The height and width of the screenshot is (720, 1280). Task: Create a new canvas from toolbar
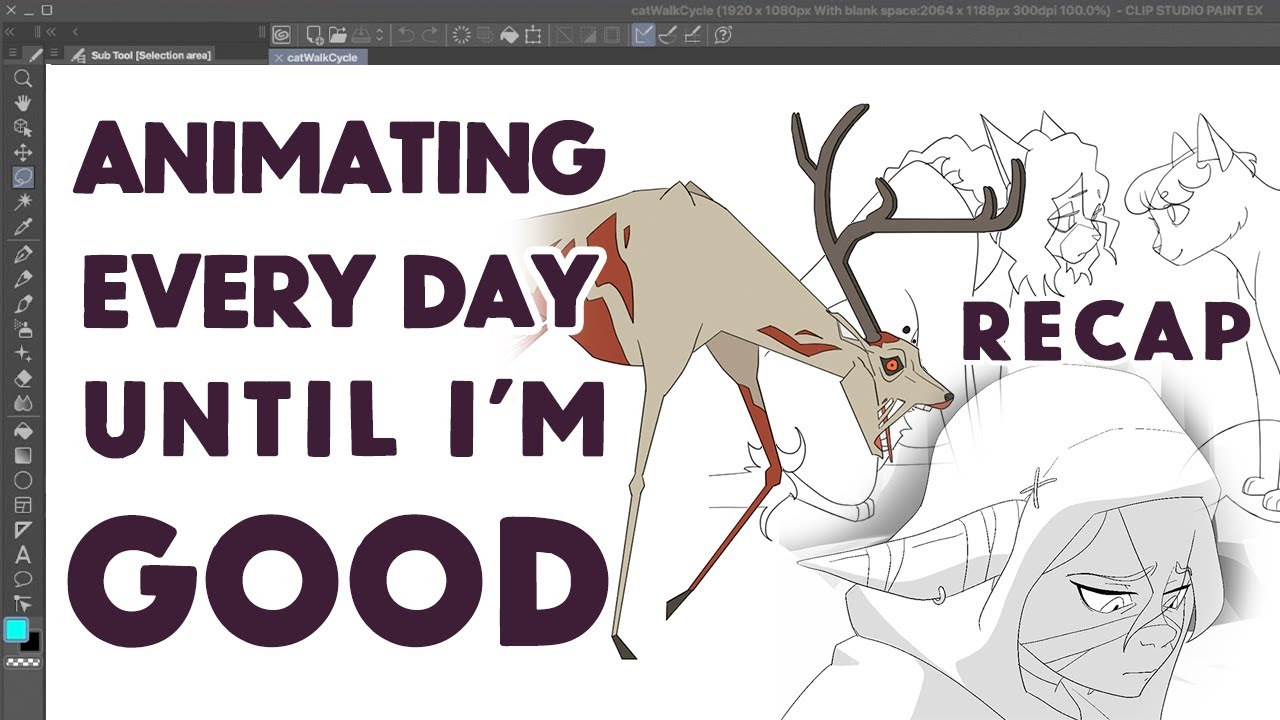coord(314,35)
